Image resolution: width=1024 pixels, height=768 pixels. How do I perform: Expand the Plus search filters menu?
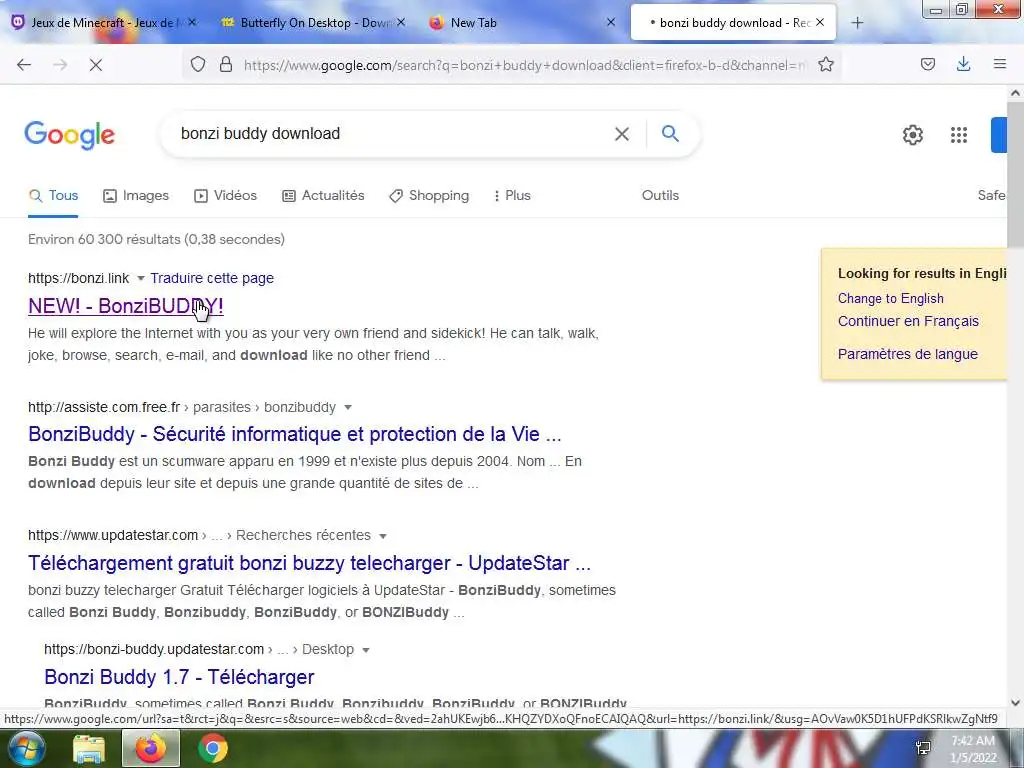pyautogui.click(x=512, y=196)
